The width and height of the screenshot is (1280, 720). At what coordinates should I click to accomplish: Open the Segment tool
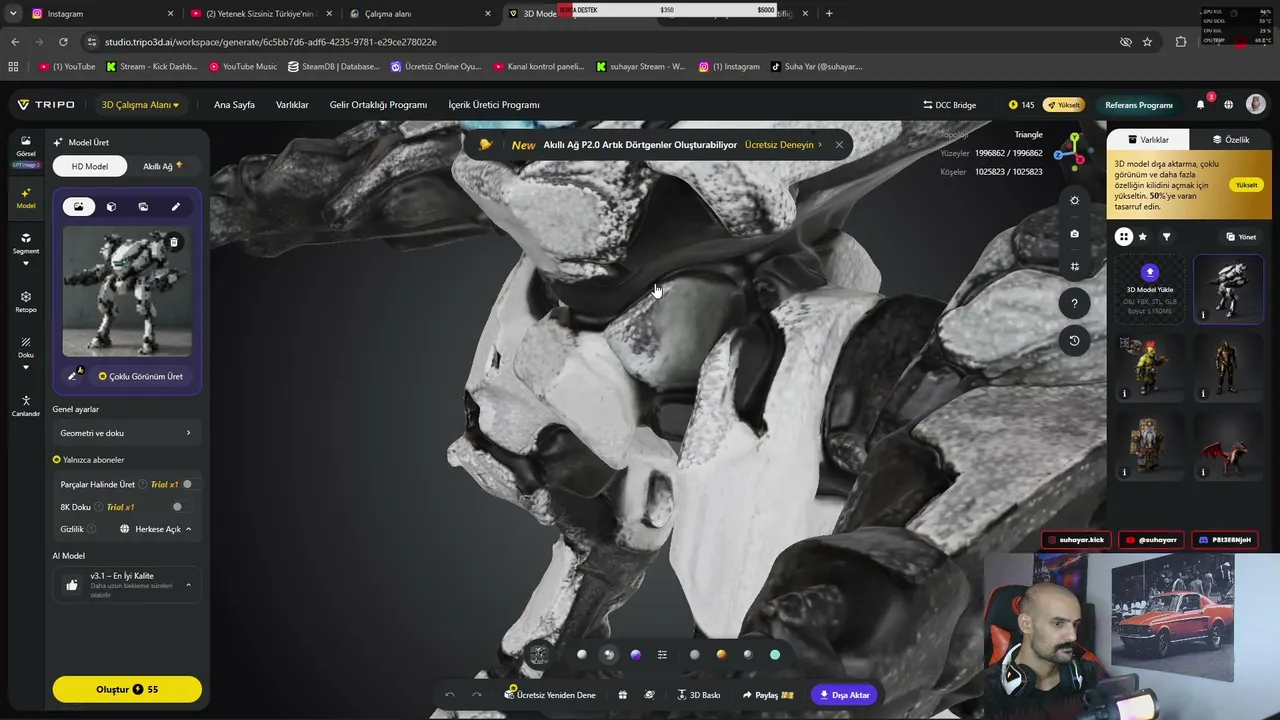[25, 243]
